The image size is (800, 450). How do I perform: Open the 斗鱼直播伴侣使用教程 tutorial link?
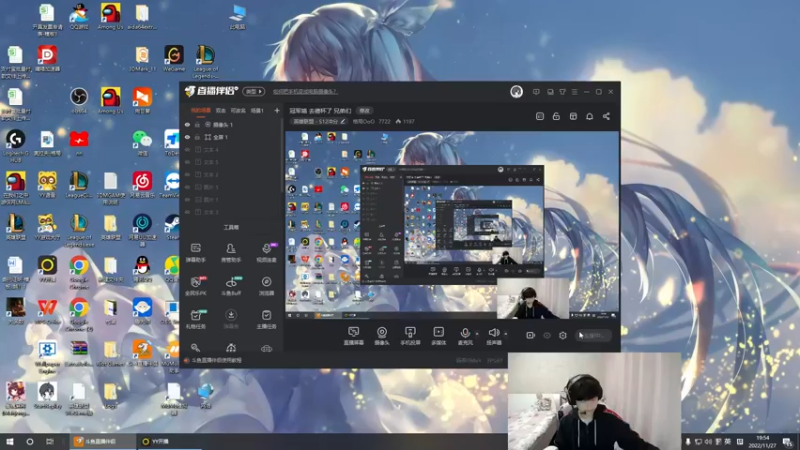[216, 360]
